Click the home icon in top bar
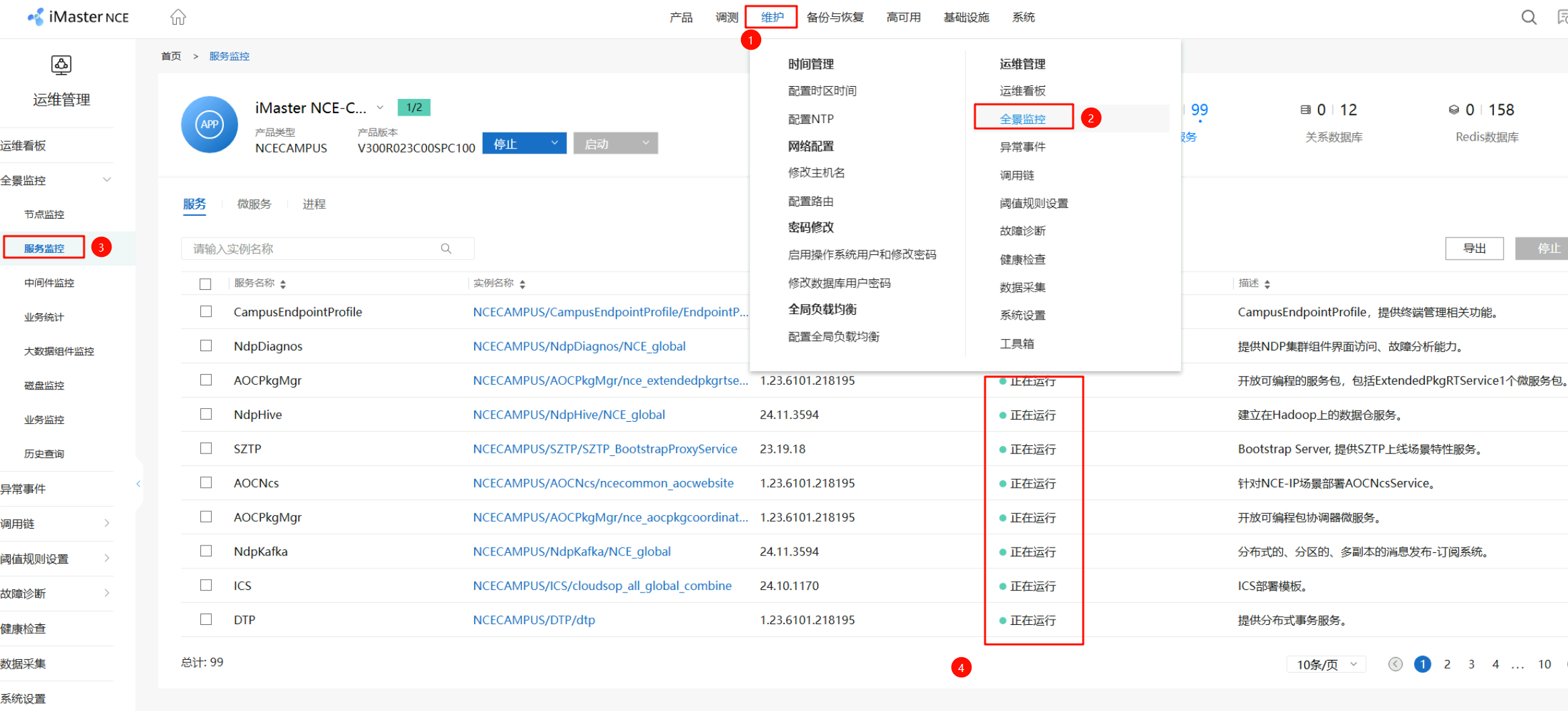 (x=178, y=17)
